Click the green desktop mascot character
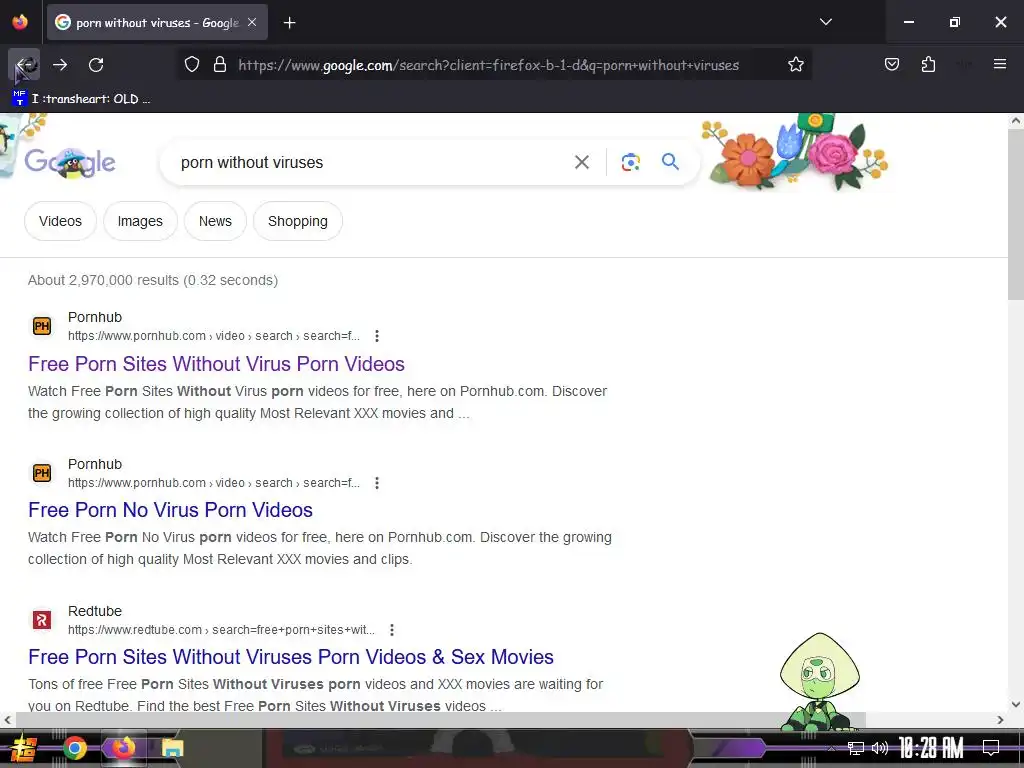Image resolution: width=1024 pixels, height=768 pixels. pos(820,681)
